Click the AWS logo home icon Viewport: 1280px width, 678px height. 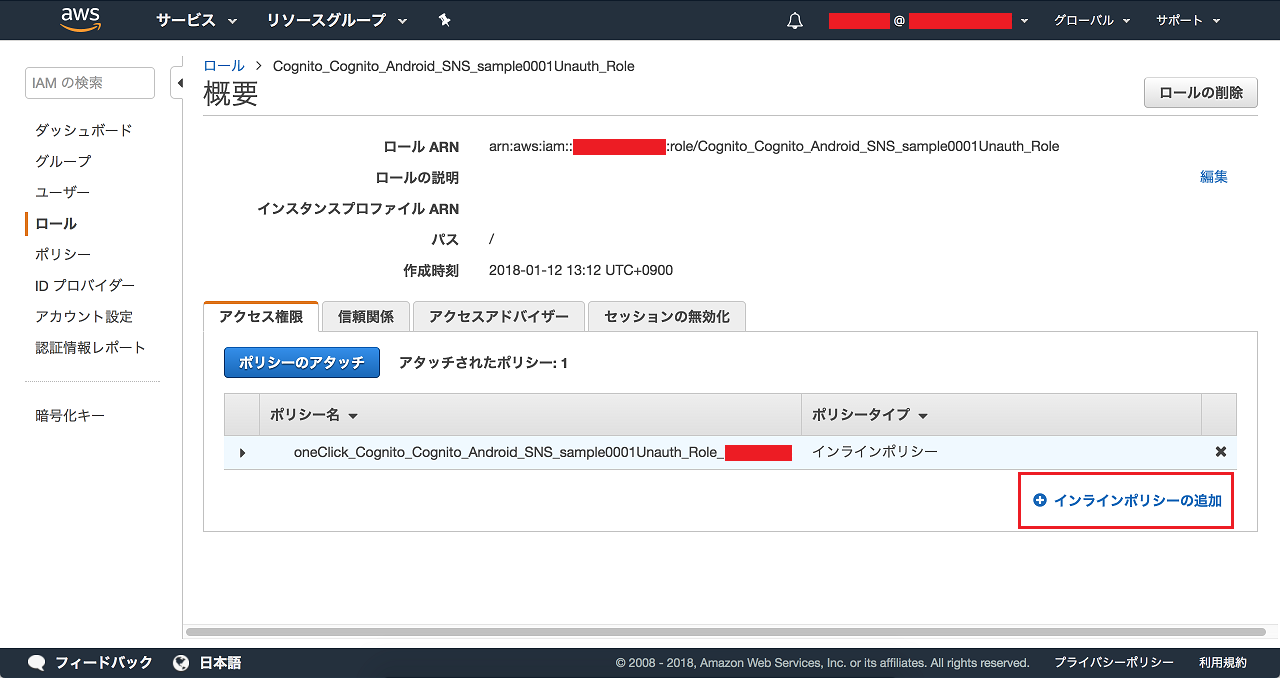coord(80,20)
